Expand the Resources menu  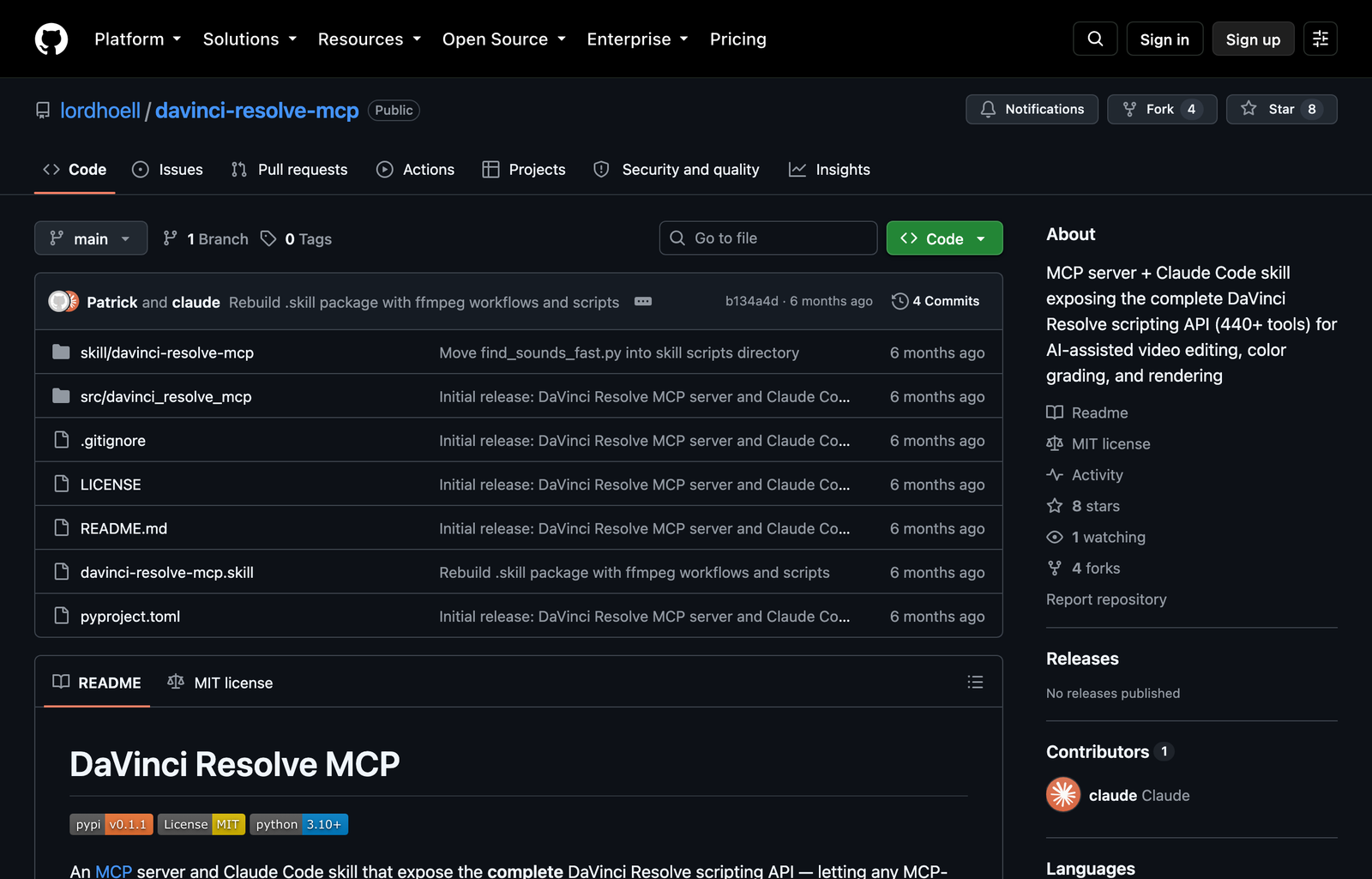click(x=370, y=39)
